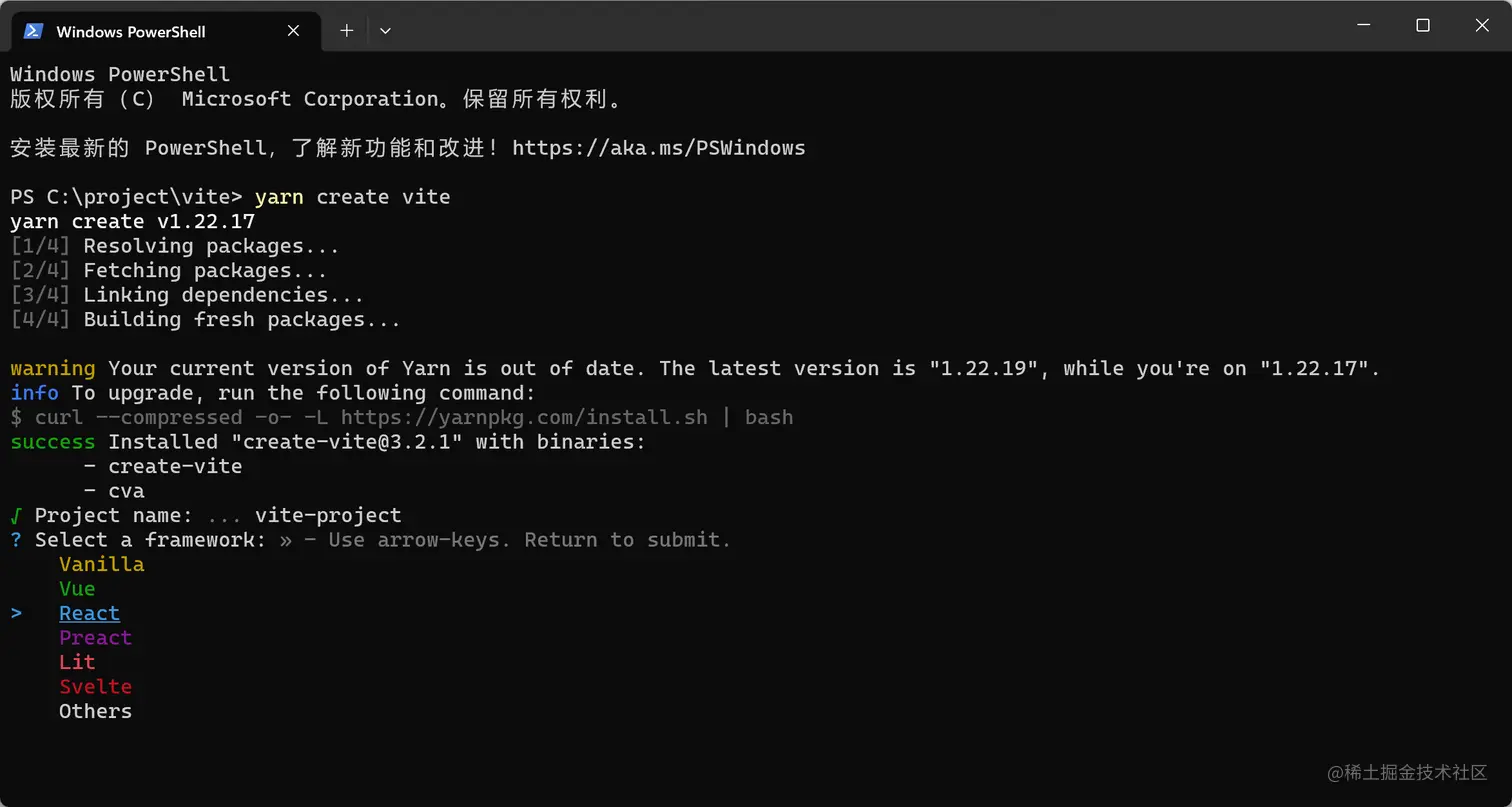
Task: Choose the Svelte framework option
Action: (95, 687)
